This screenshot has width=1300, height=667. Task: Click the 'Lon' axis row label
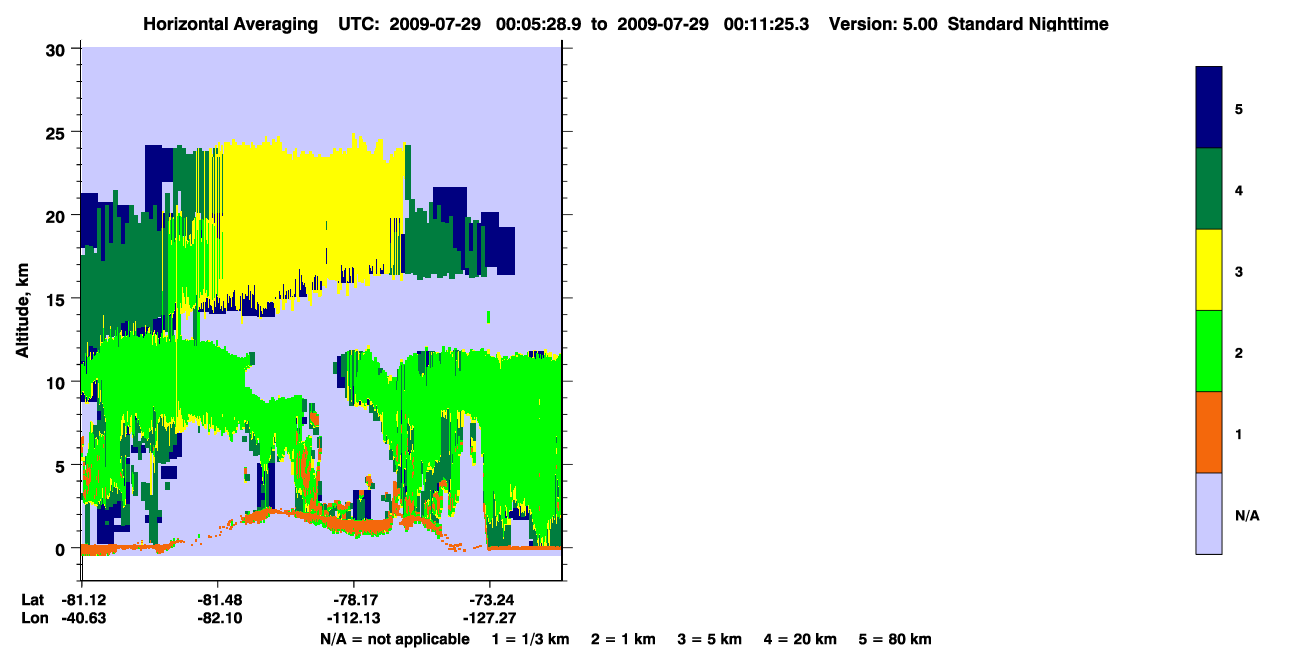coord(34,618)
